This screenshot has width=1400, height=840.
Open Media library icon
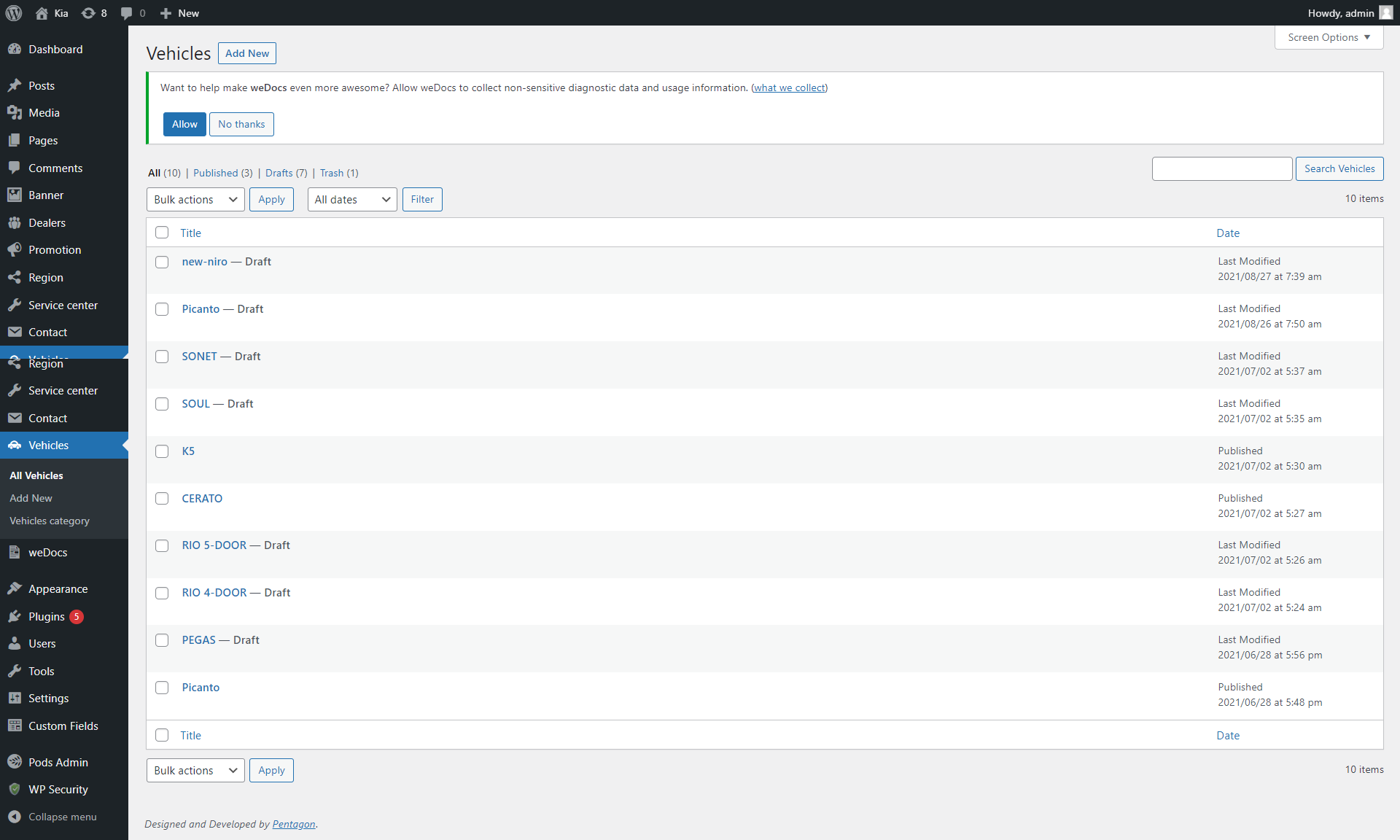coord(15,113)
